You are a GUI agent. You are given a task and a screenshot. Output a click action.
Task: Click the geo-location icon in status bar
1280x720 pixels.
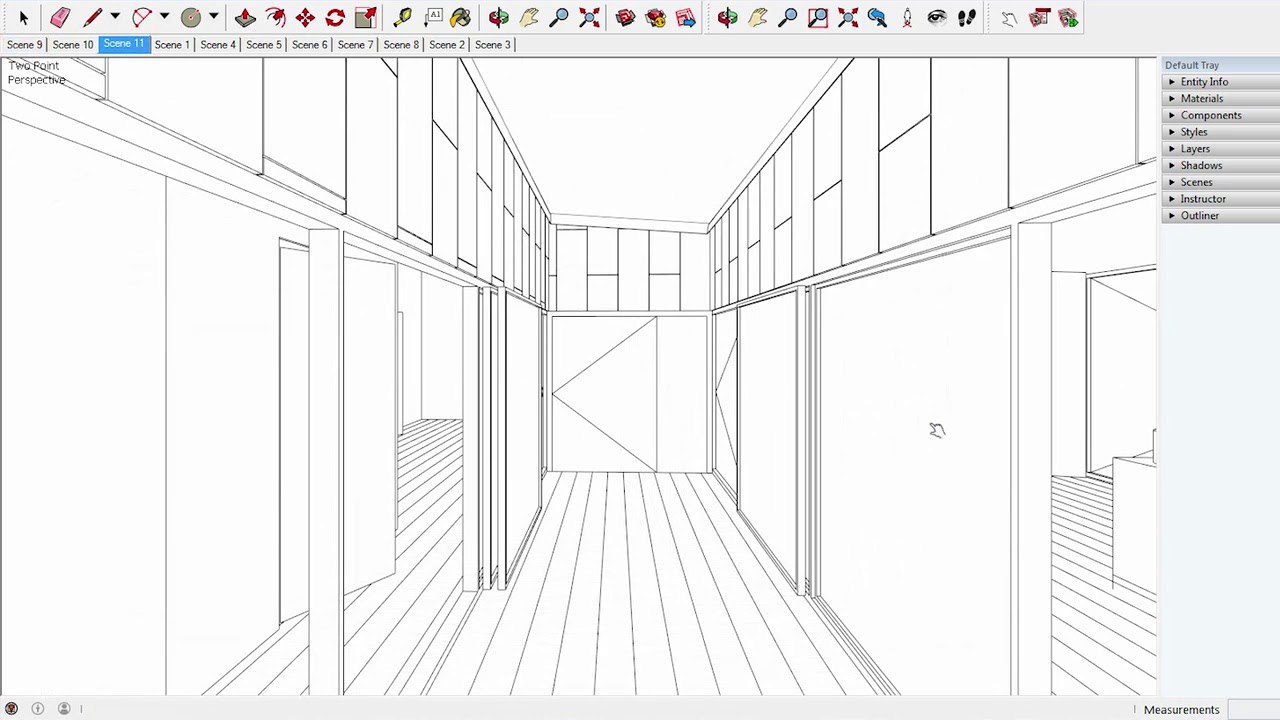point(12,709)
